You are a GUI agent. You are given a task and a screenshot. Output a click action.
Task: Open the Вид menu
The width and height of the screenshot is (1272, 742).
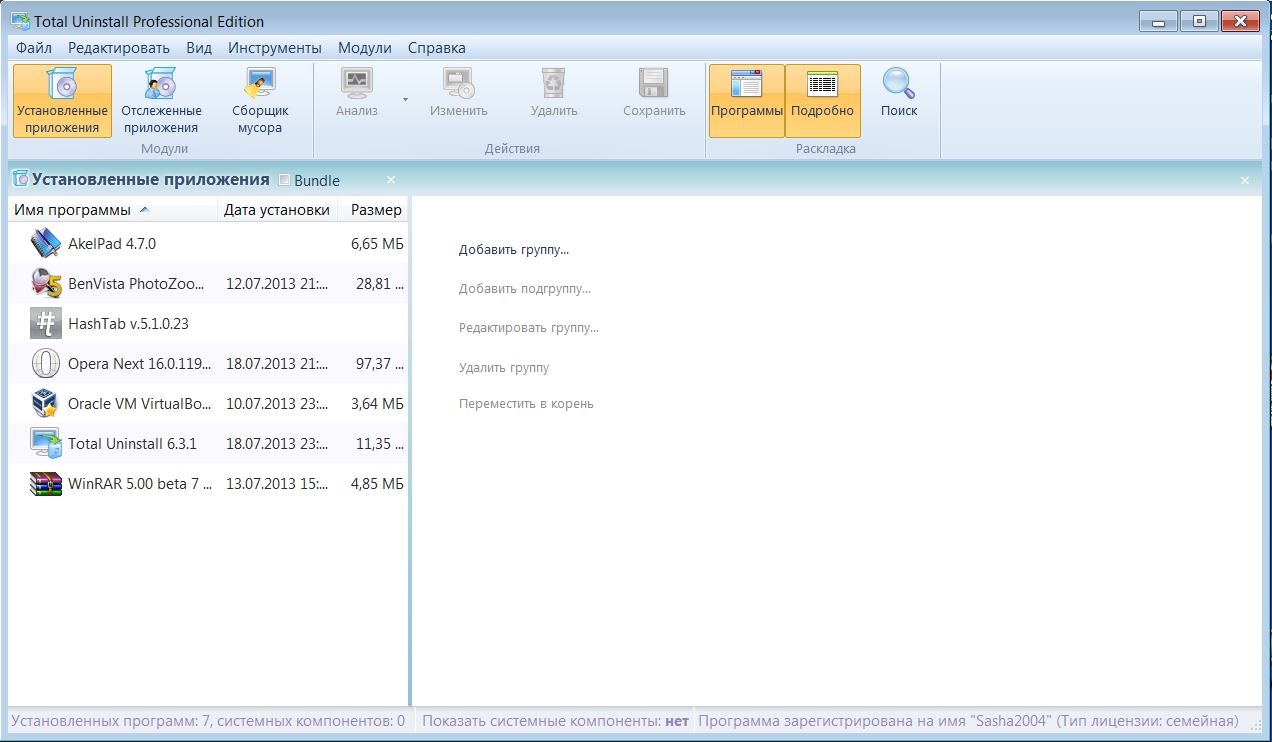[199, 47]
